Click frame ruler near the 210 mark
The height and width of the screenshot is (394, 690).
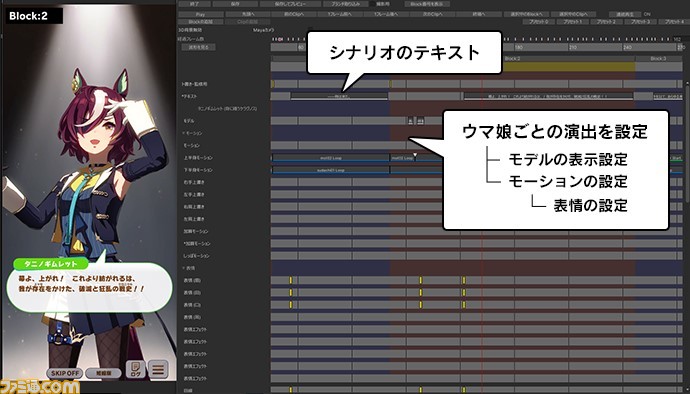[x=573, y=47]
